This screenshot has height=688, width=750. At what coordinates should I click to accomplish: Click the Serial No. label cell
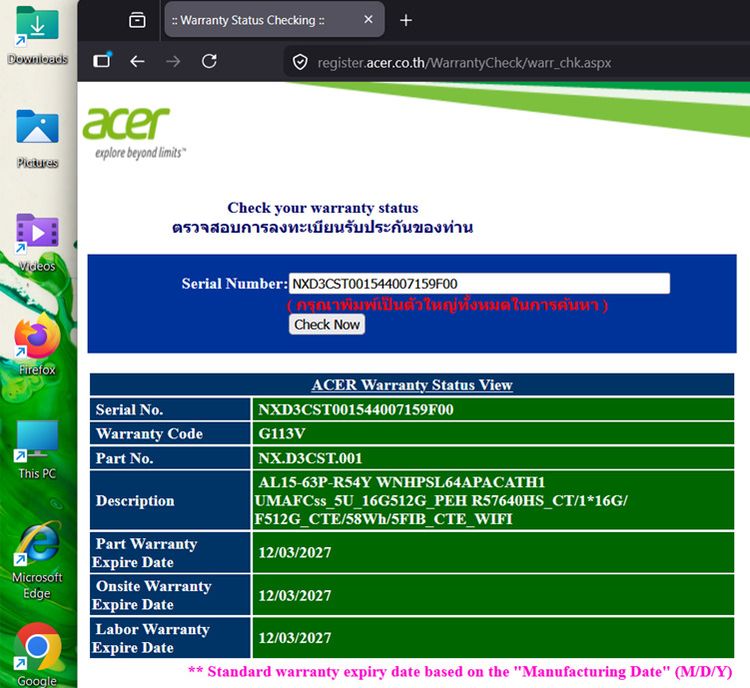pyautogui.click(x=170, y=410)
